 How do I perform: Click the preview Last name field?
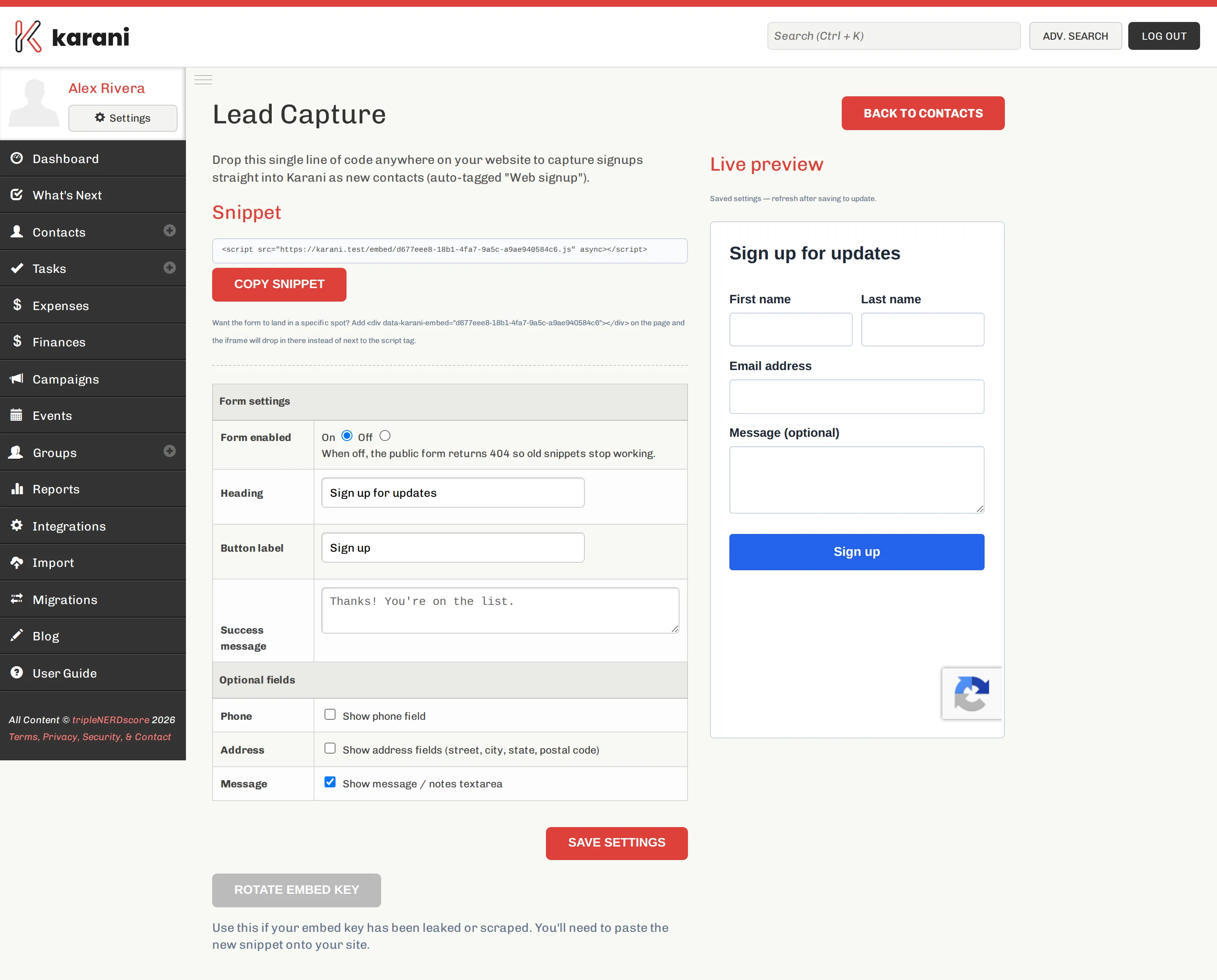pos(923,329)
